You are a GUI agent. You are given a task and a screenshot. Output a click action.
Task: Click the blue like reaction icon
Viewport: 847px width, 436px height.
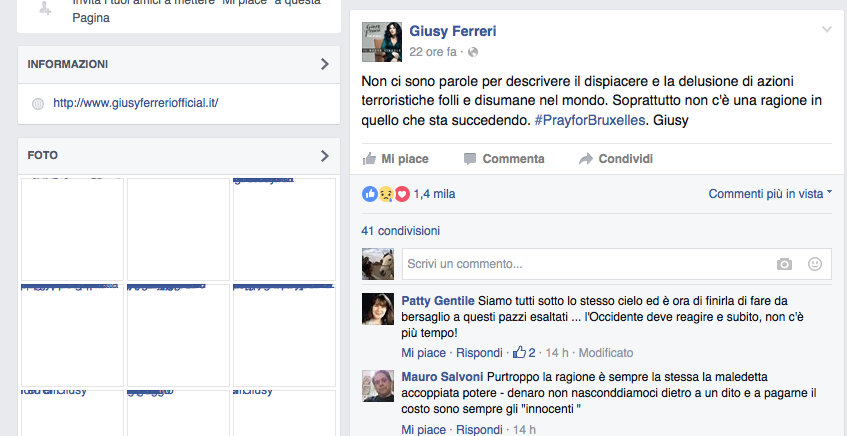(x=369, y=194)
